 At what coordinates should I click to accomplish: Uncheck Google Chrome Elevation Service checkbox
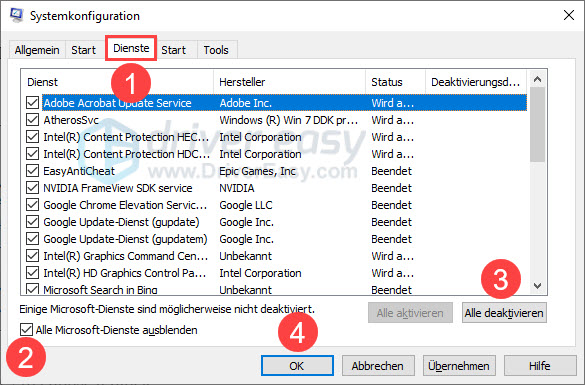point(32,205)
